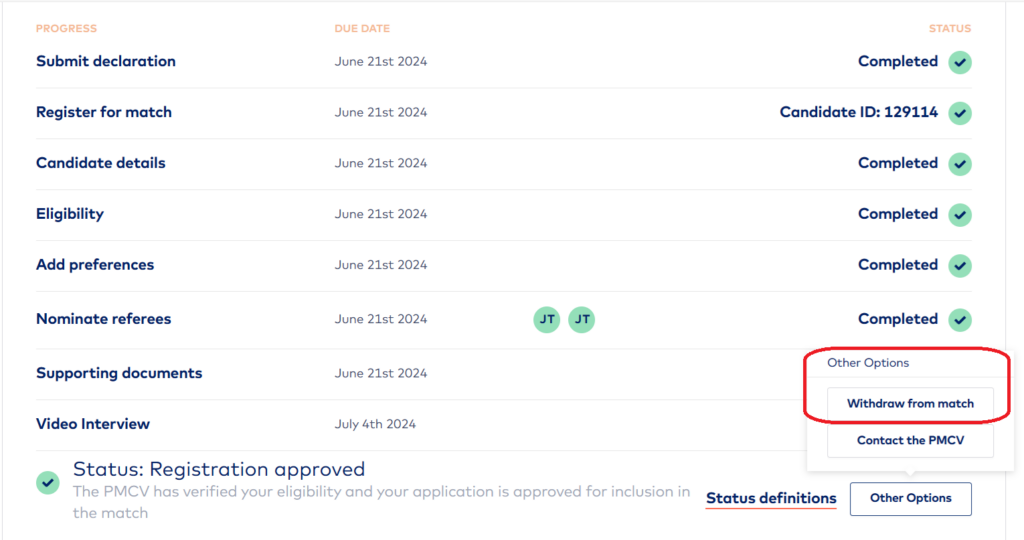
Task: Go to Candidate details step
Action: click(101, 163)
